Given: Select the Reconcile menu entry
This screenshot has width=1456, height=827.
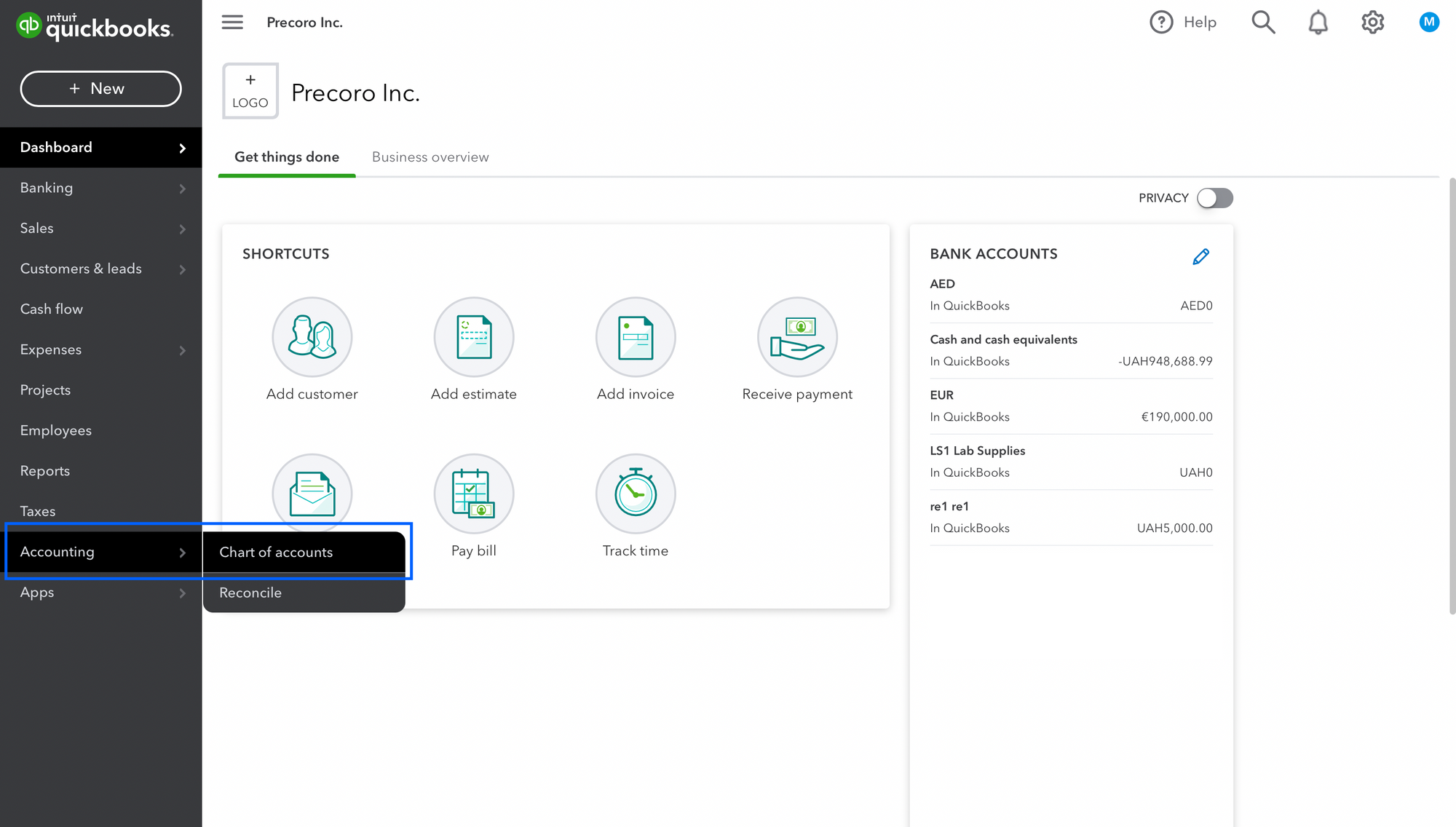Looking at the screenshot, I should 250,592.
